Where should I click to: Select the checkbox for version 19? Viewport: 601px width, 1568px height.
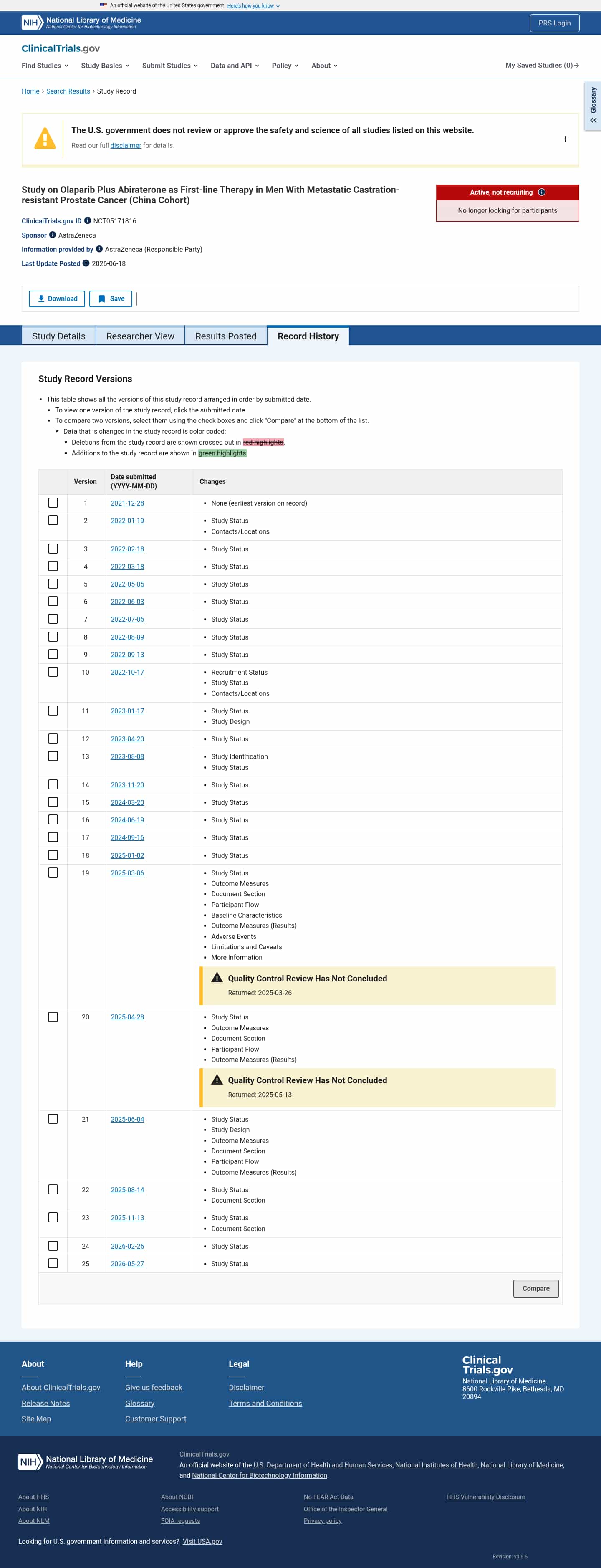tap(53, 873)
